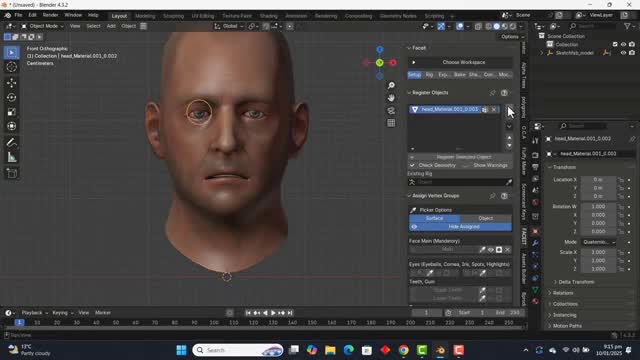Toggle camera view icon in viewport

[391, 111]
